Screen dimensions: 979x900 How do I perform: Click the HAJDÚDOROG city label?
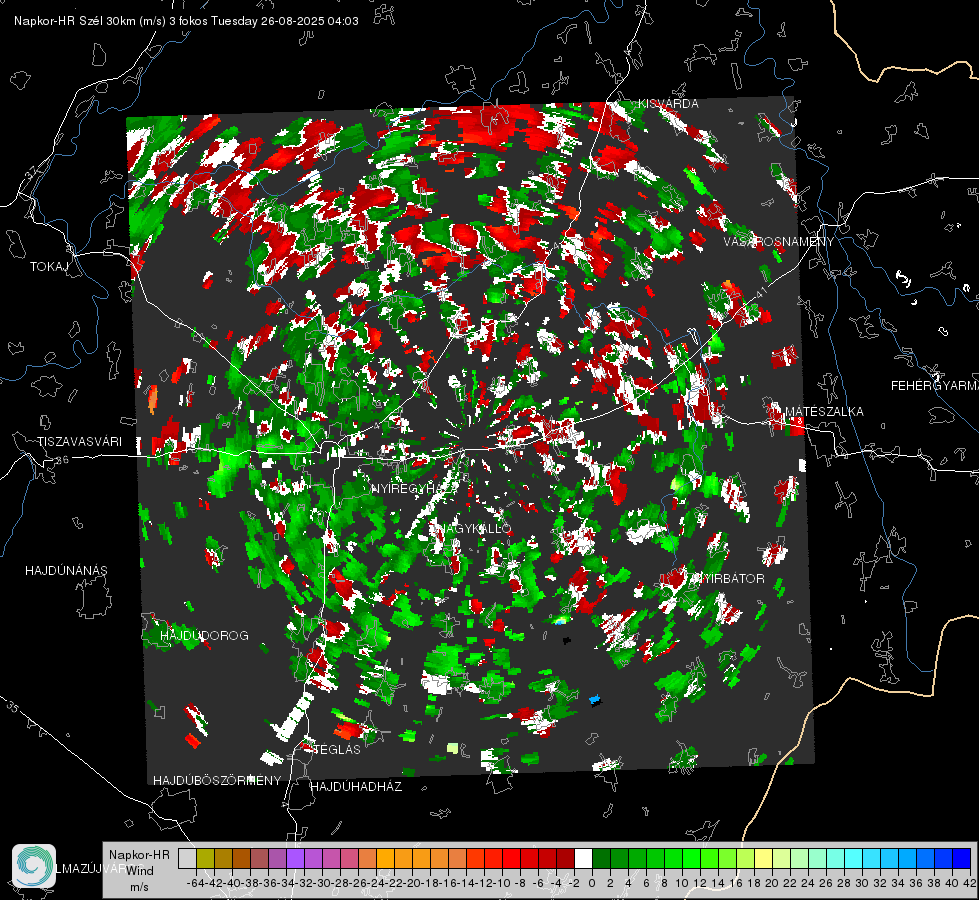click(x=204, y=636)
